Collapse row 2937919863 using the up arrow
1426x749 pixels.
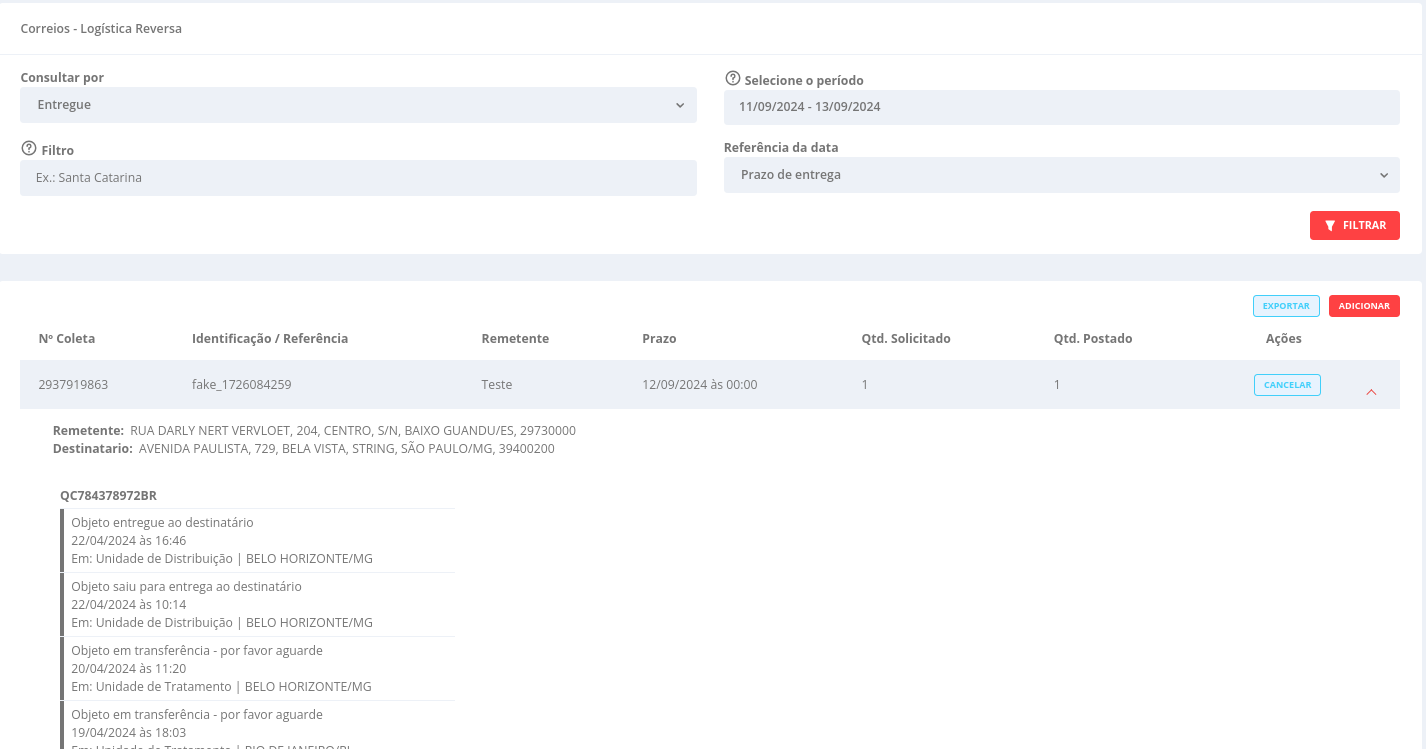pos(1371,393)
